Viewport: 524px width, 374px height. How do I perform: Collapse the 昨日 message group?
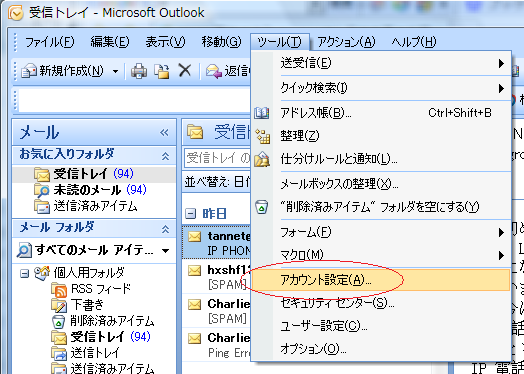(x=190, y=214)
